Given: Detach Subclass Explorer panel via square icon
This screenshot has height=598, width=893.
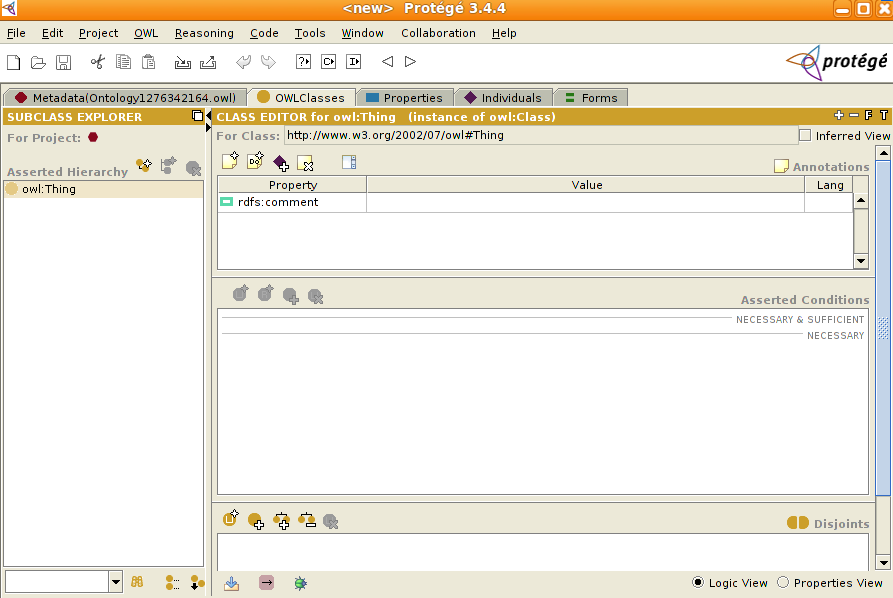Looking at the screenshot, I should [197, 116].
